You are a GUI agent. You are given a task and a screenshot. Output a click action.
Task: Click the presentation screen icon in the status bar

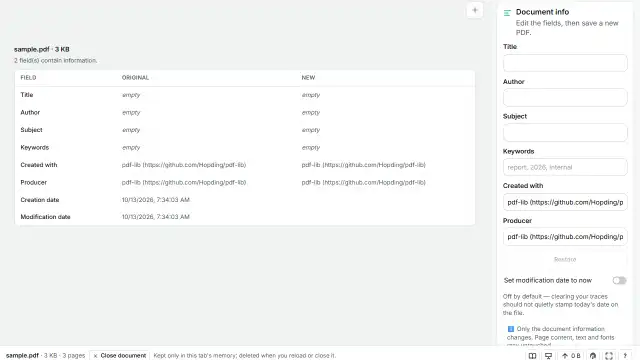pyautogui.click(x=549, y=356)
